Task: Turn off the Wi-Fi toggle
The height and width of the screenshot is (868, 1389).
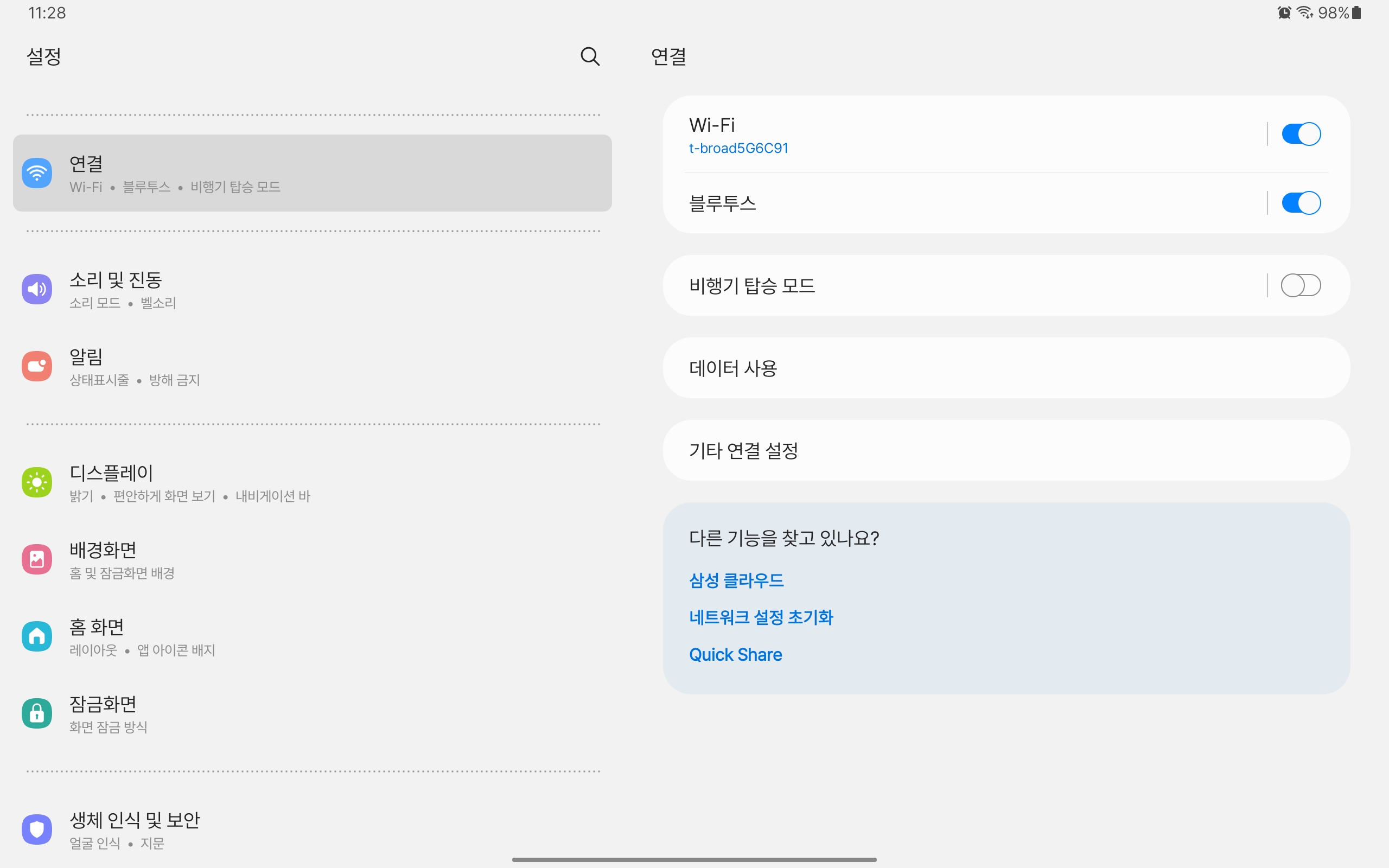Action: pos(1301,135)
